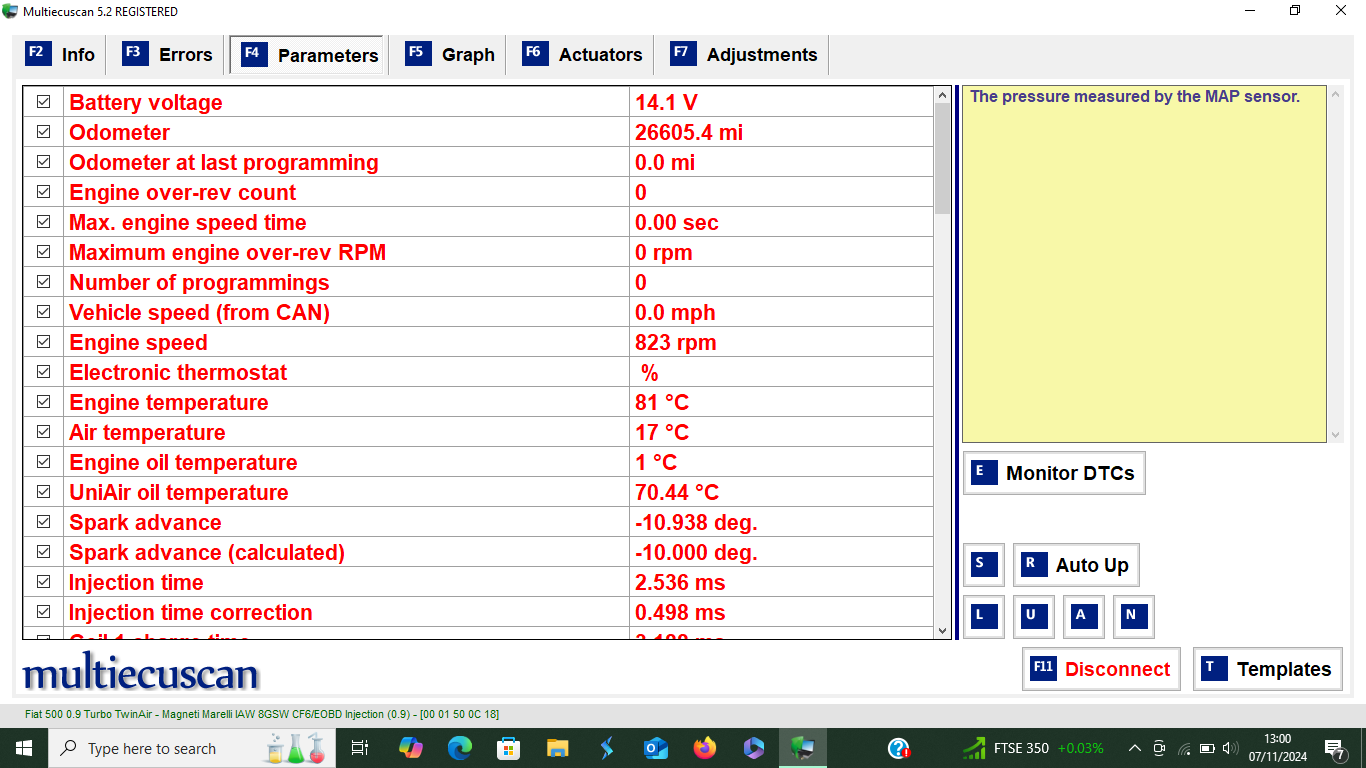Click parameter list scrollbar up arrow
The width and height of the screenshot is (1366, 768).
pos(942,95)
